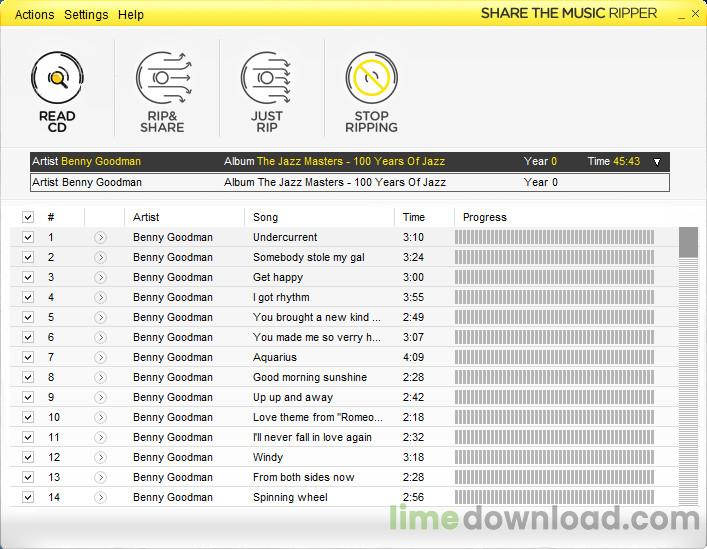Click the # track number column header

coord(51,217)
